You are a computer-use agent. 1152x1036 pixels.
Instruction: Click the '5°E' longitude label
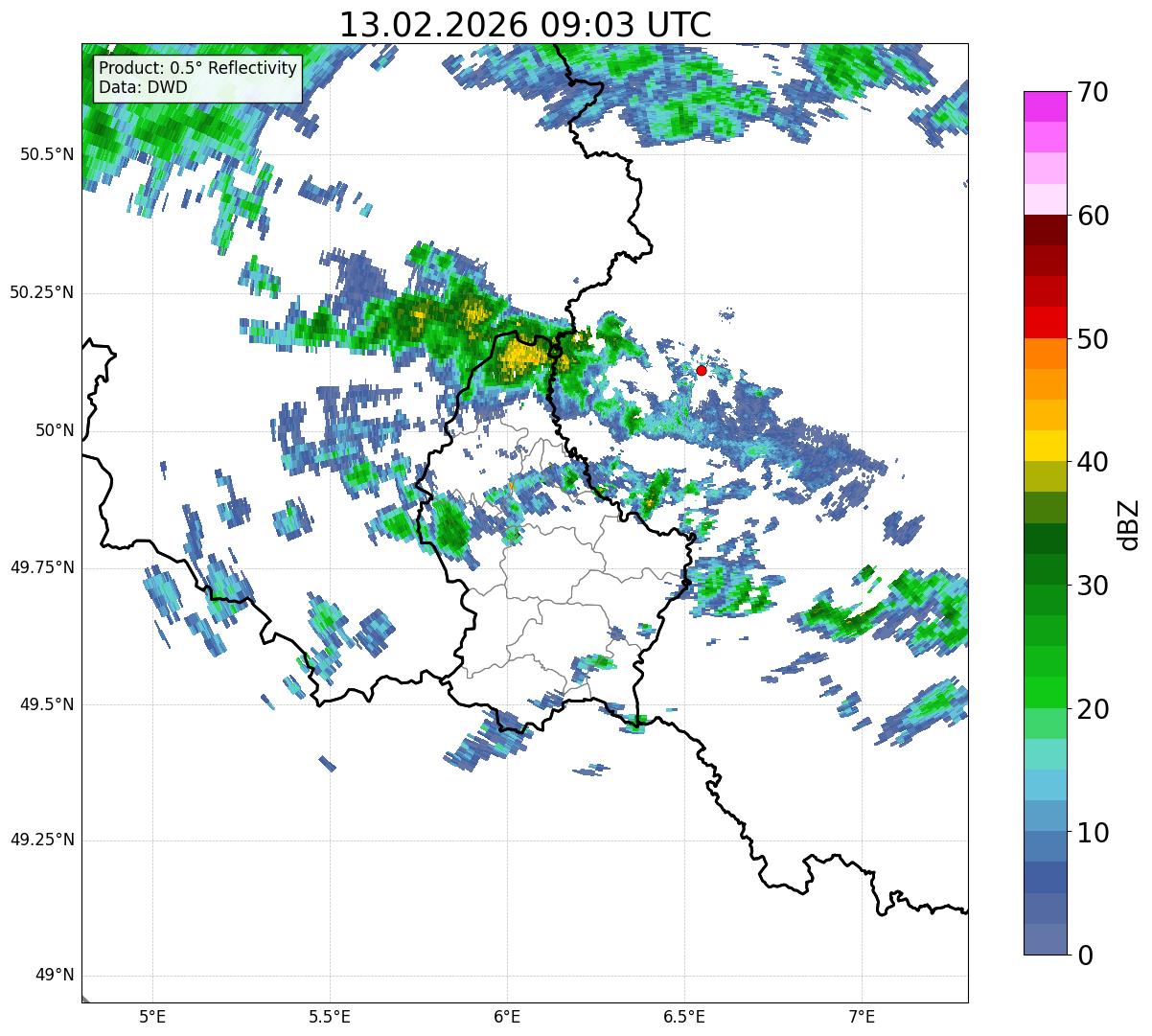pyautogui.click(x=152, y=1016)
